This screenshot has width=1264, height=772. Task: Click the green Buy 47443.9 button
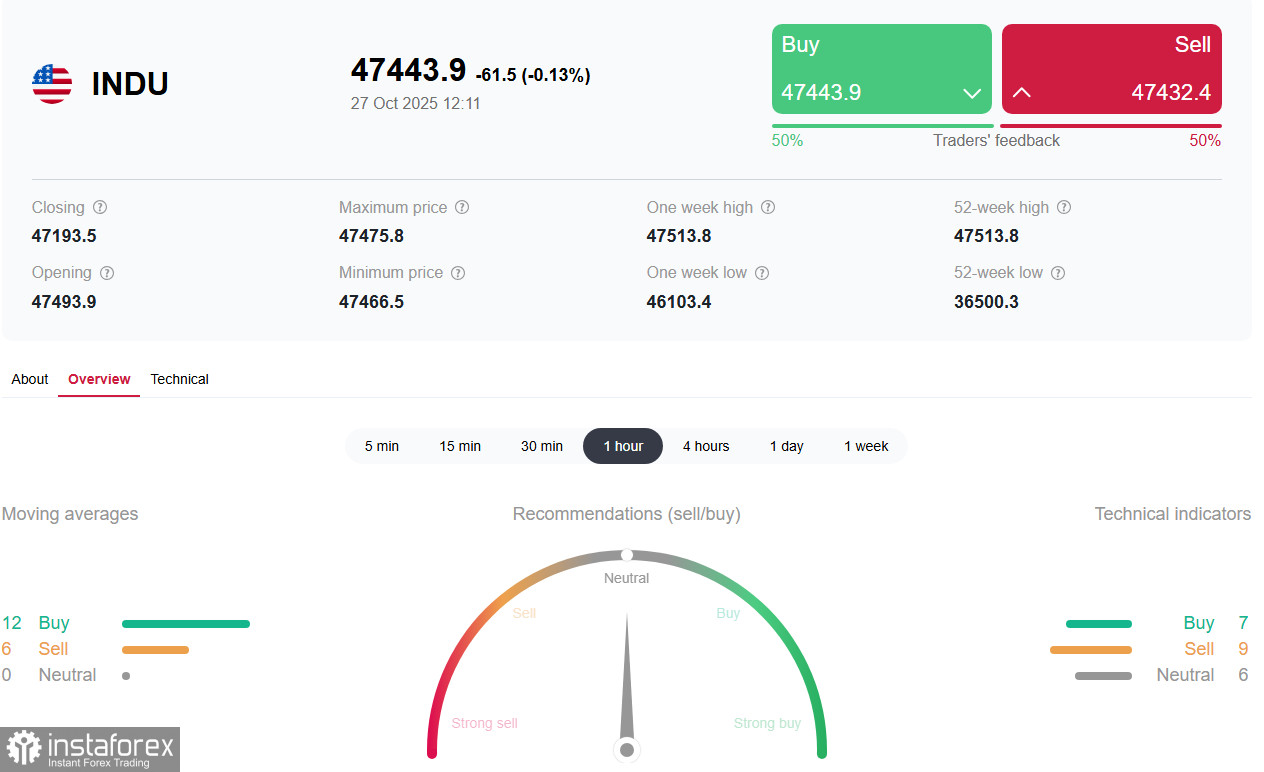pyautogui.click(x=882, y=69)
